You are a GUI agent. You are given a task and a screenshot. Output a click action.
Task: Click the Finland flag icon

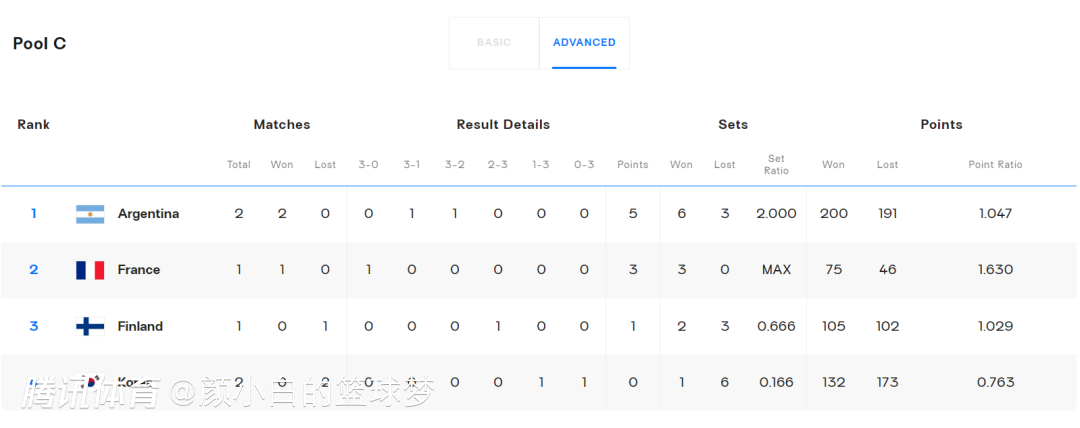(x=90, y=326)
